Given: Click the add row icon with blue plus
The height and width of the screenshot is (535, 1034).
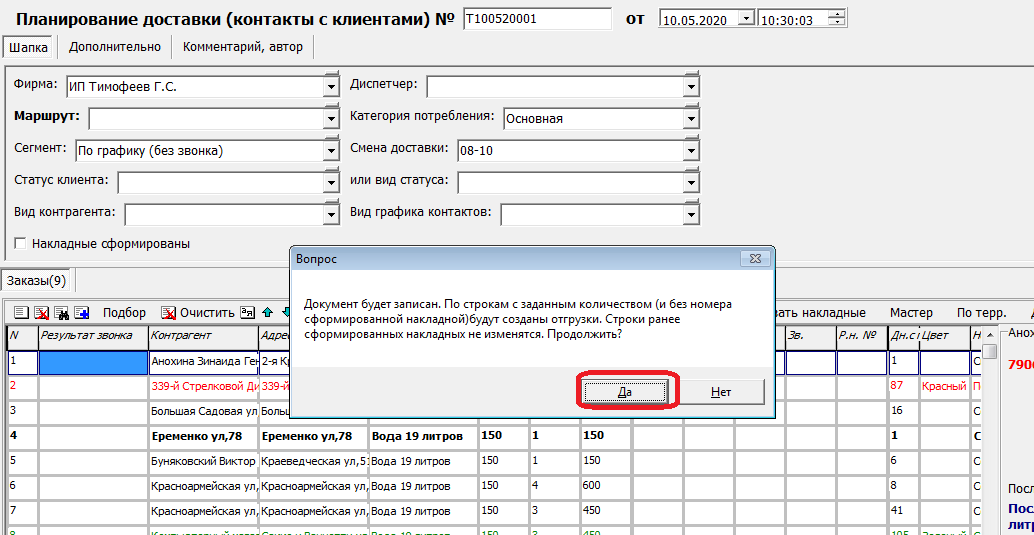Looking at the screenshot, I should tap(81, 313).
